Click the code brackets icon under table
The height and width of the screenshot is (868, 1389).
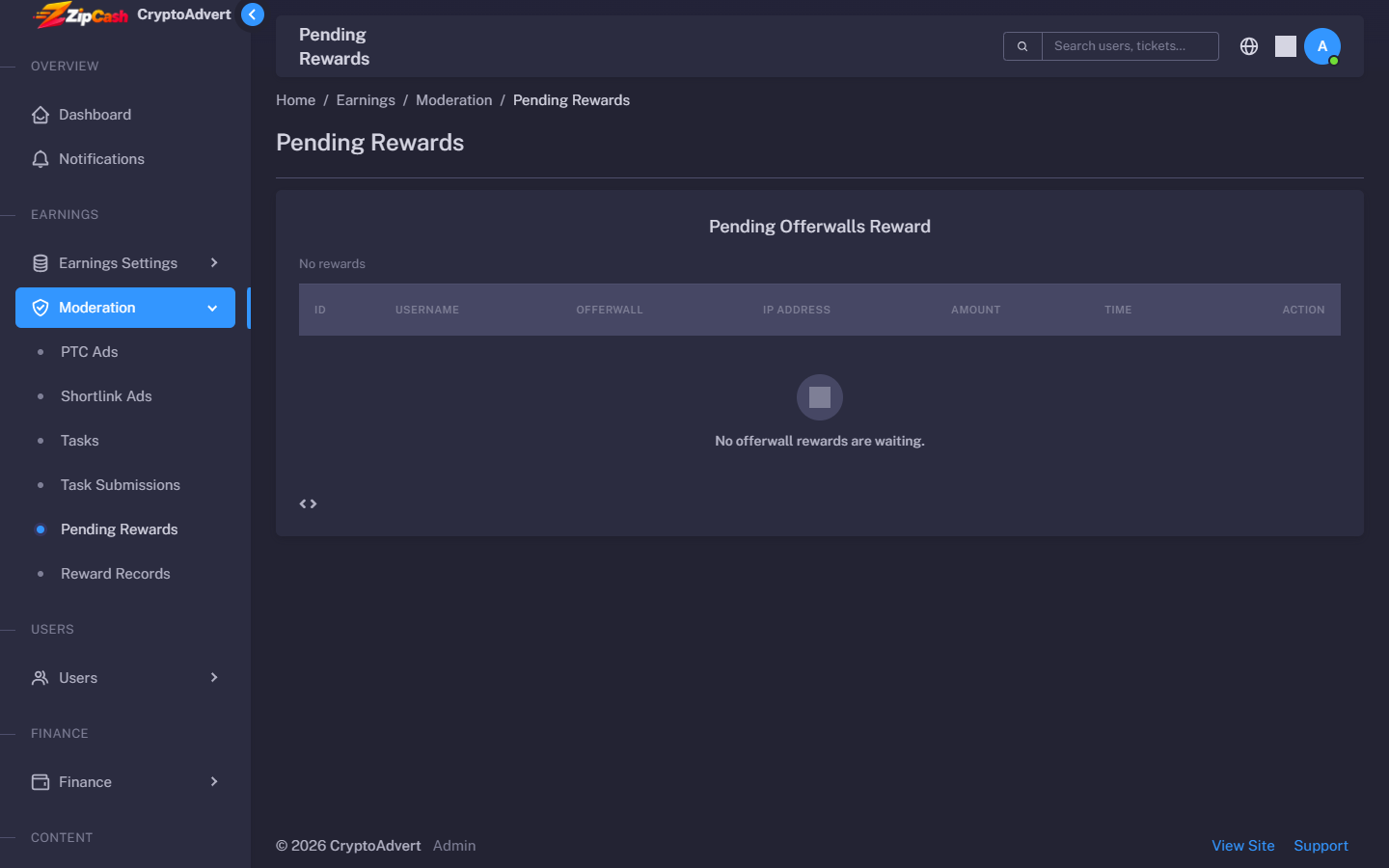[308, 503]
